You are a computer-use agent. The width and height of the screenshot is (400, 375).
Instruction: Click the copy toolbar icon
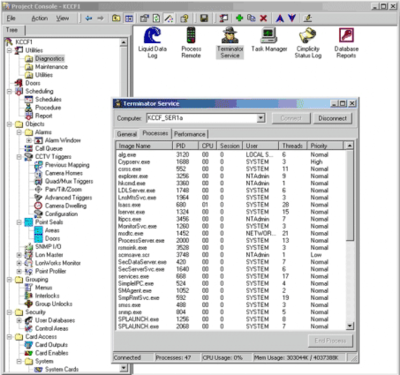click(251, 18)
